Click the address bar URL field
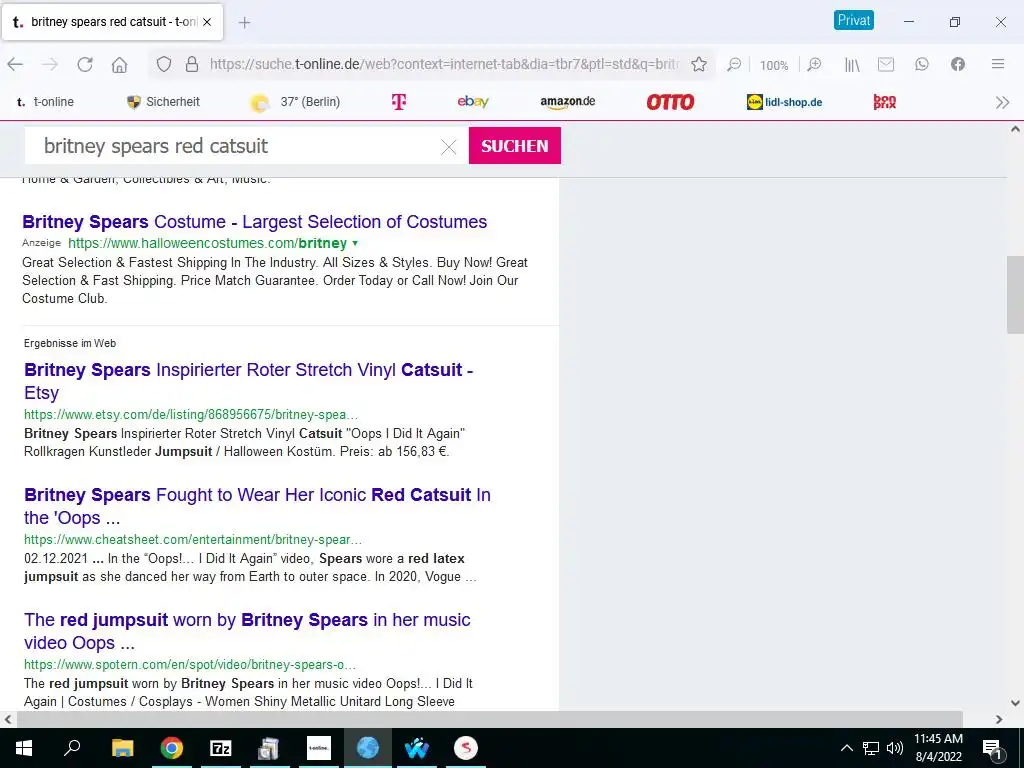 (444, 64)
